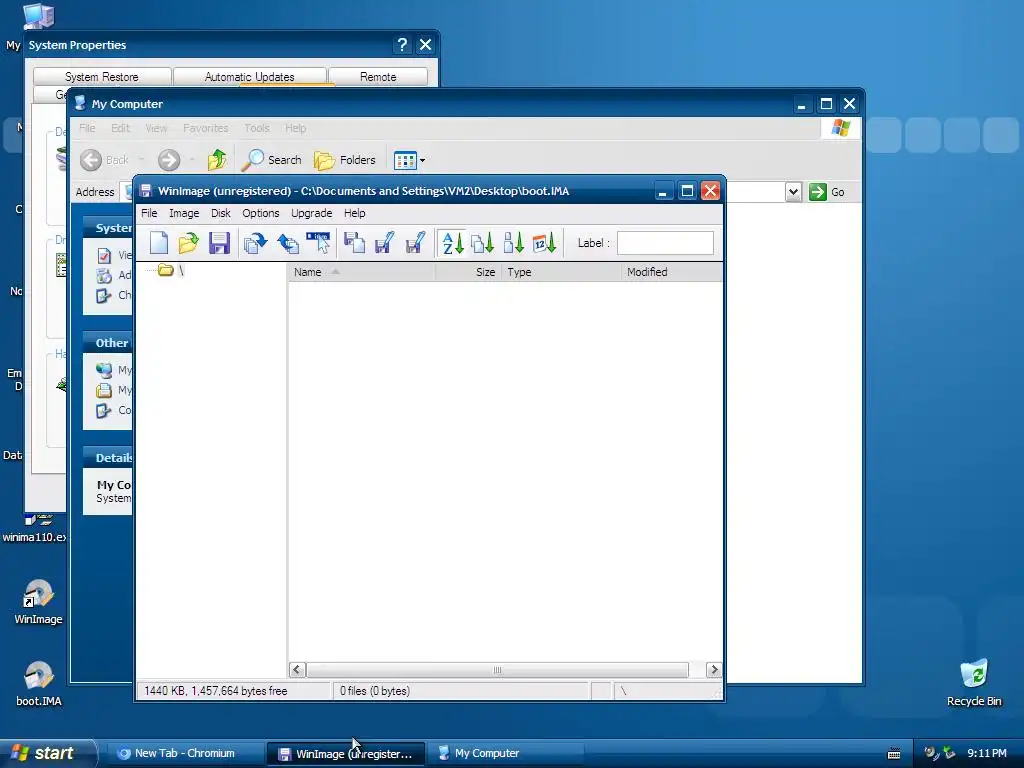Open the Tools menu in My Computer
Screen dimensions: 1024x768
tap(257, 128)
